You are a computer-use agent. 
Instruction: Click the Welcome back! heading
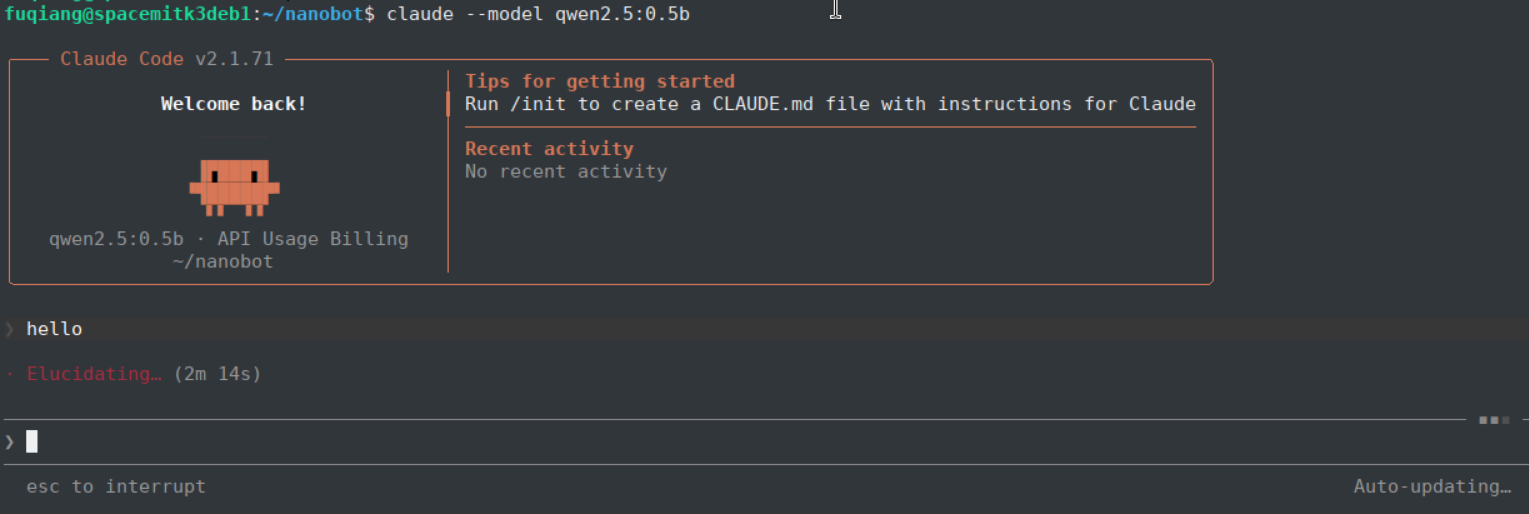(234, 104)
